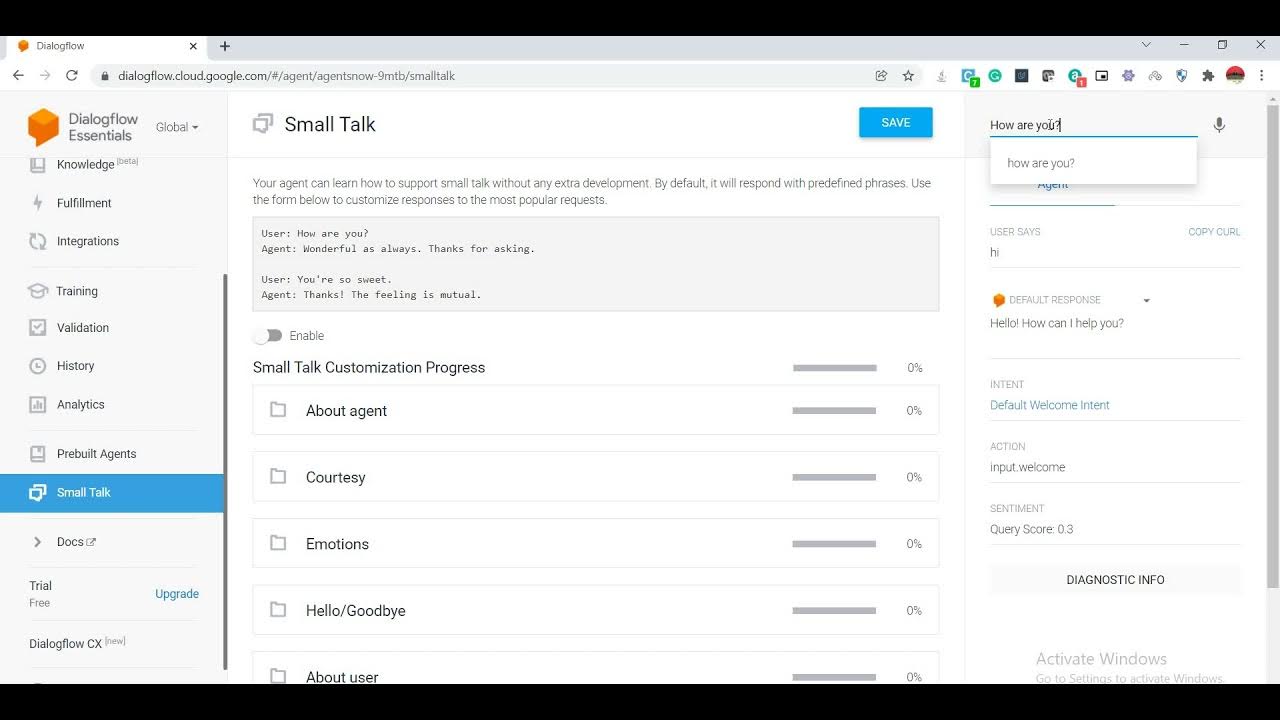The height and width of the screenshot is (720, 1280).
Task: Expand the Emotions category
Action: 596,543
